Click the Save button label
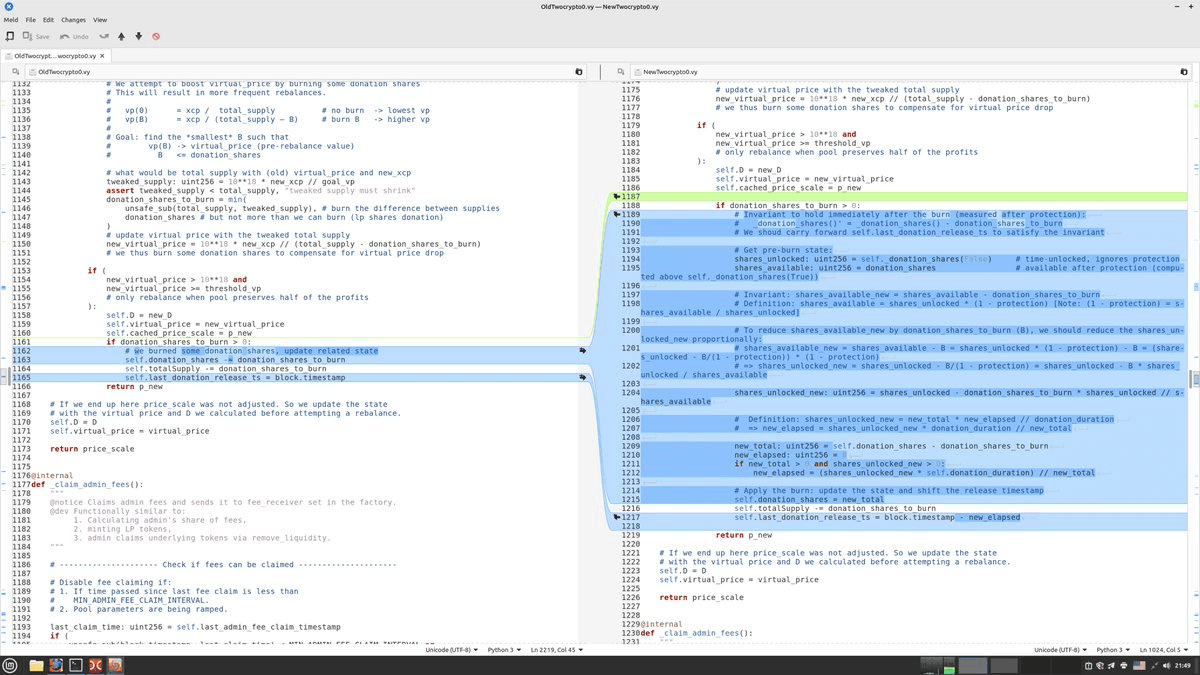 click(x=42, y=36)
